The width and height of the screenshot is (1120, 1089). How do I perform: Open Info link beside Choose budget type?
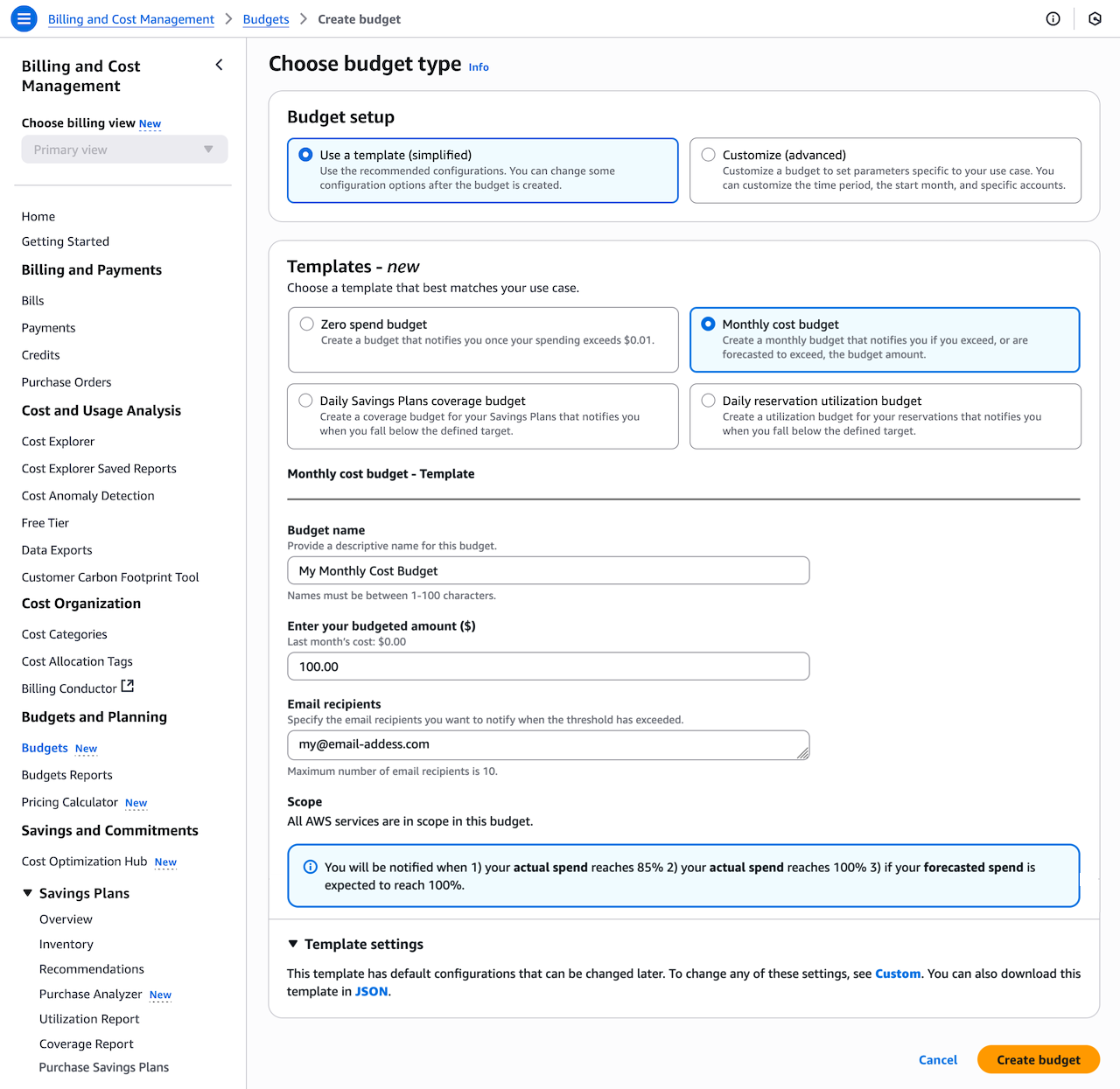tap(479, 67)
